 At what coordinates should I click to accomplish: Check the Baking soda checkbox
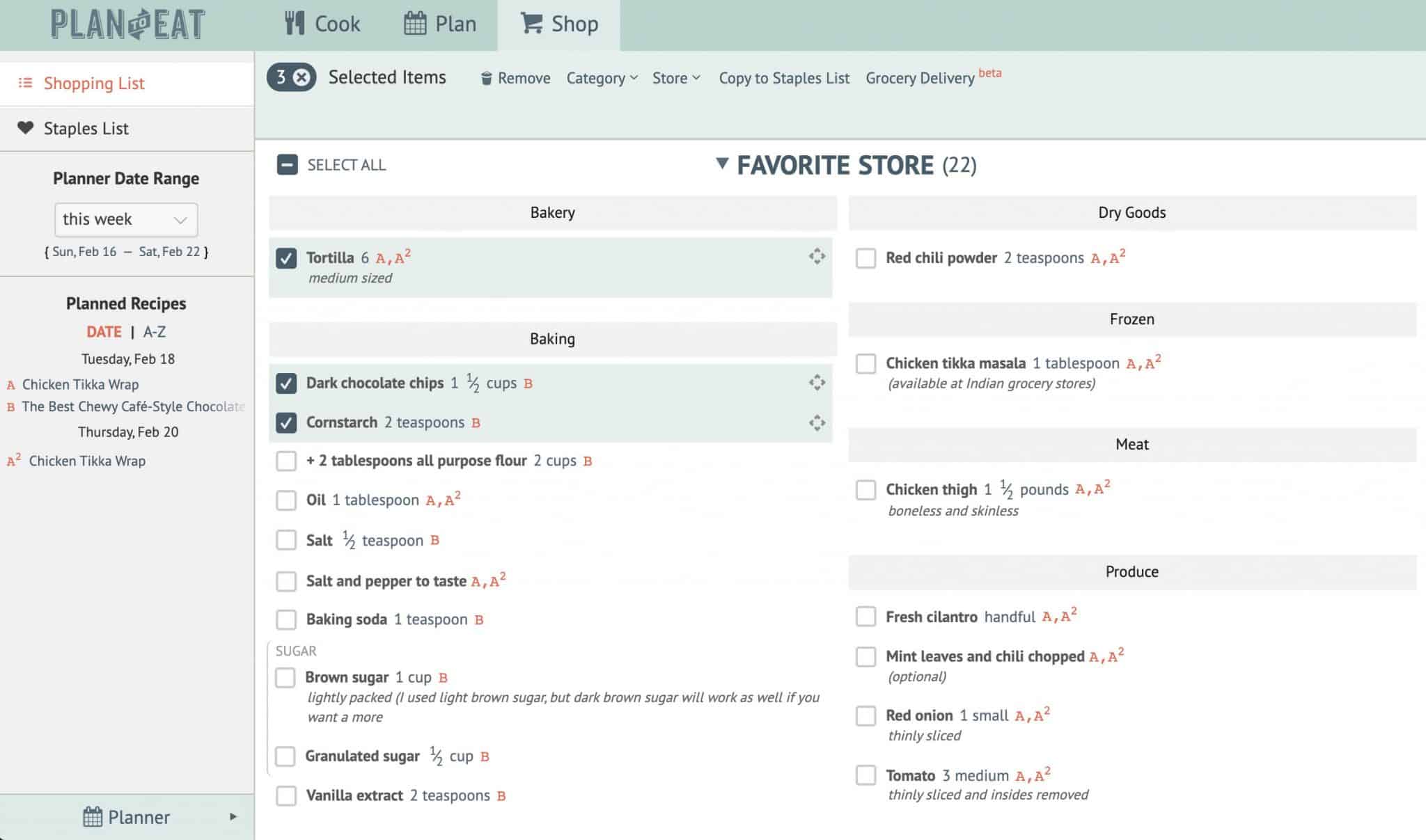[286, 619]
